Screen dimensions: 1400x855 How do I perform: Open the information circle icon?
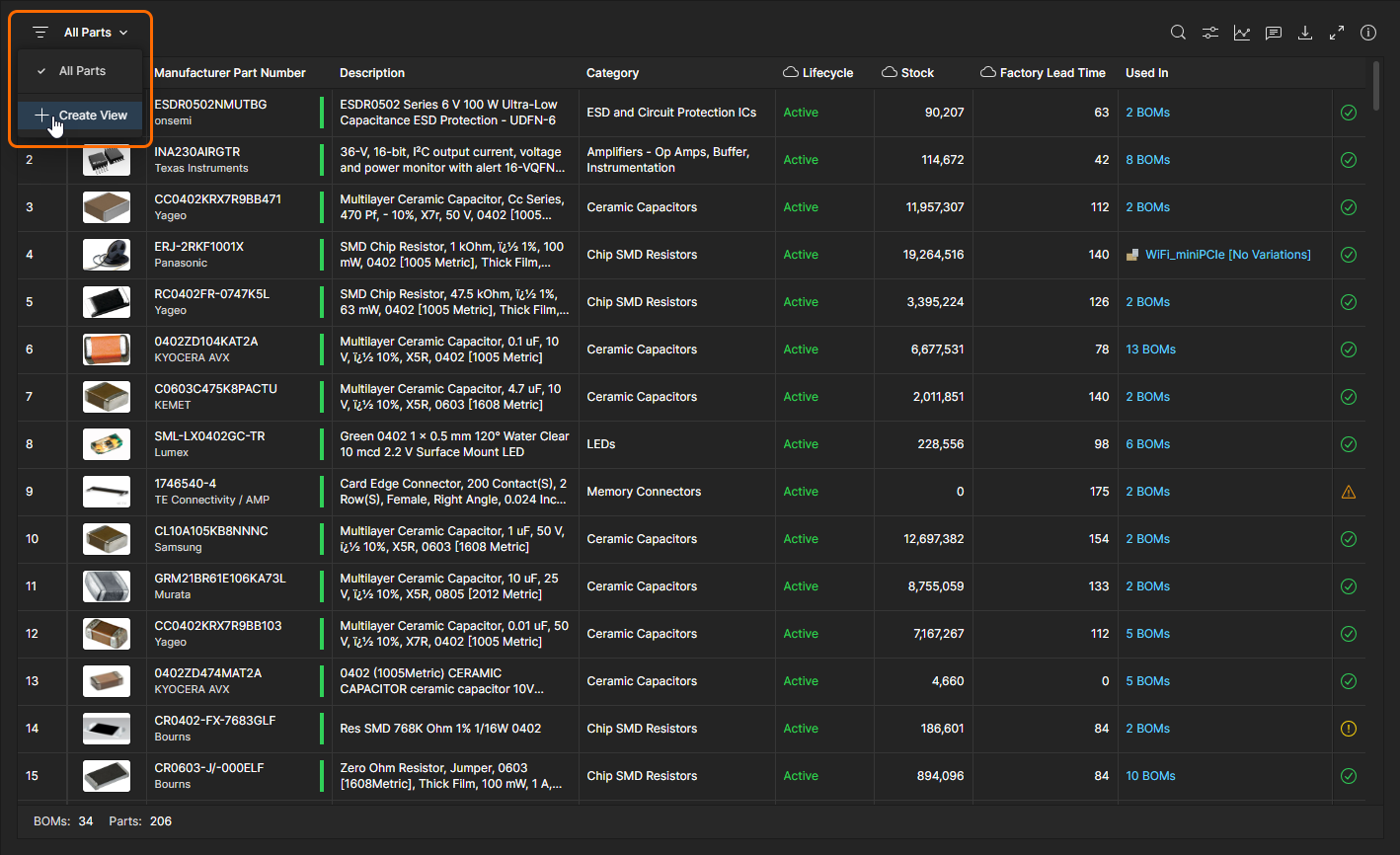(1368, 33)
